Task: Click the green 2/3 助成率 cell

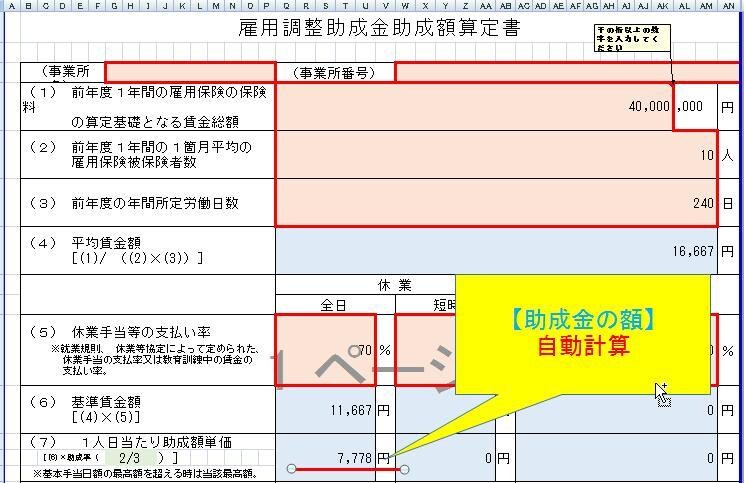Action: click(x=130, y=458)
